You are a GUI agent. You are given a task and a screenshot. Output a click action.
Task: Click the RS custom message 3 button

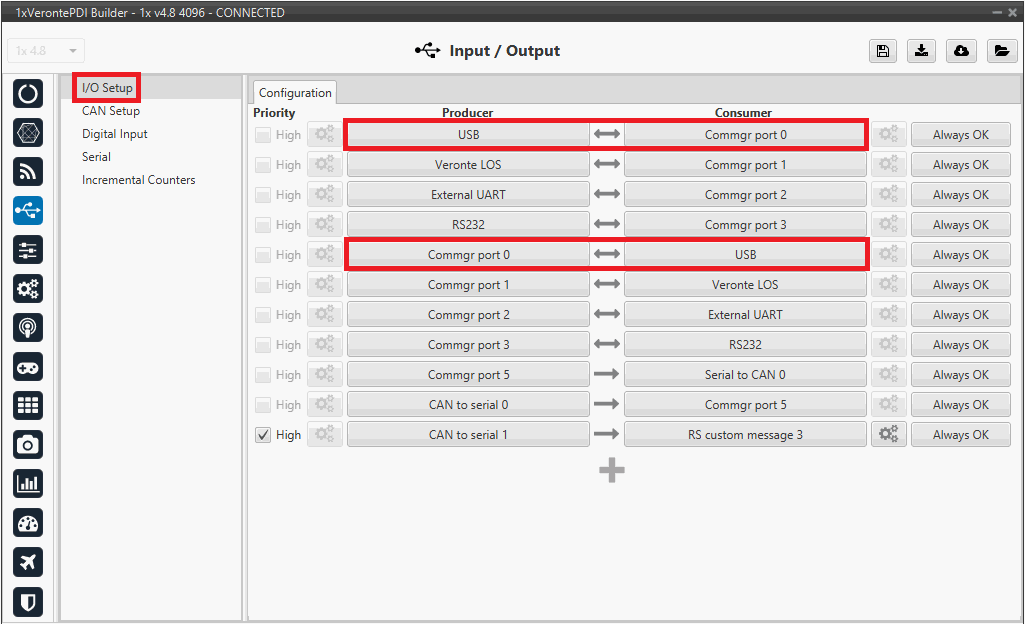(x=745, y=435)
